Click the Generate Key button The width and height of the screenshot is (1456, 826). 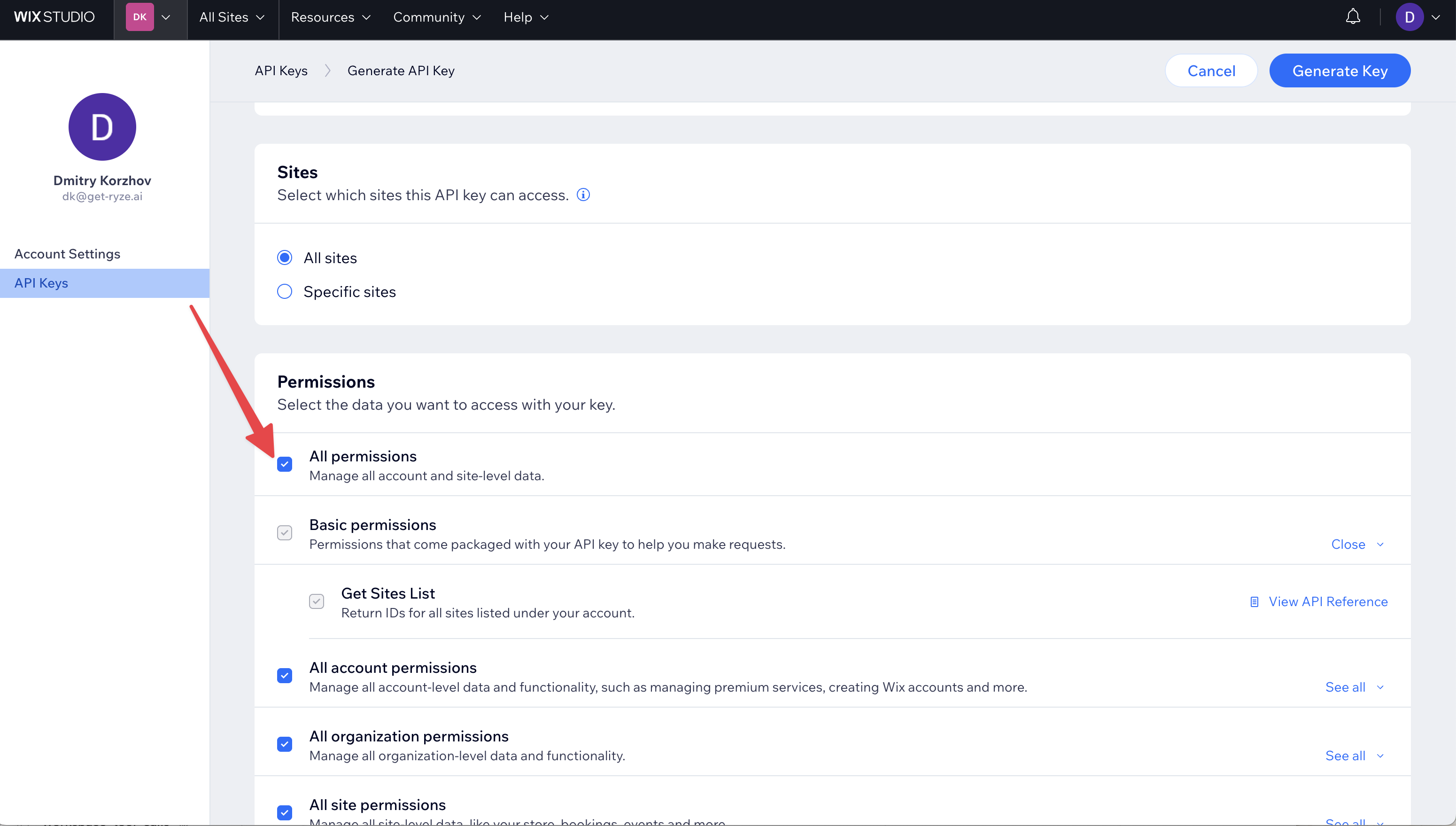click(x=1340, y=70)
